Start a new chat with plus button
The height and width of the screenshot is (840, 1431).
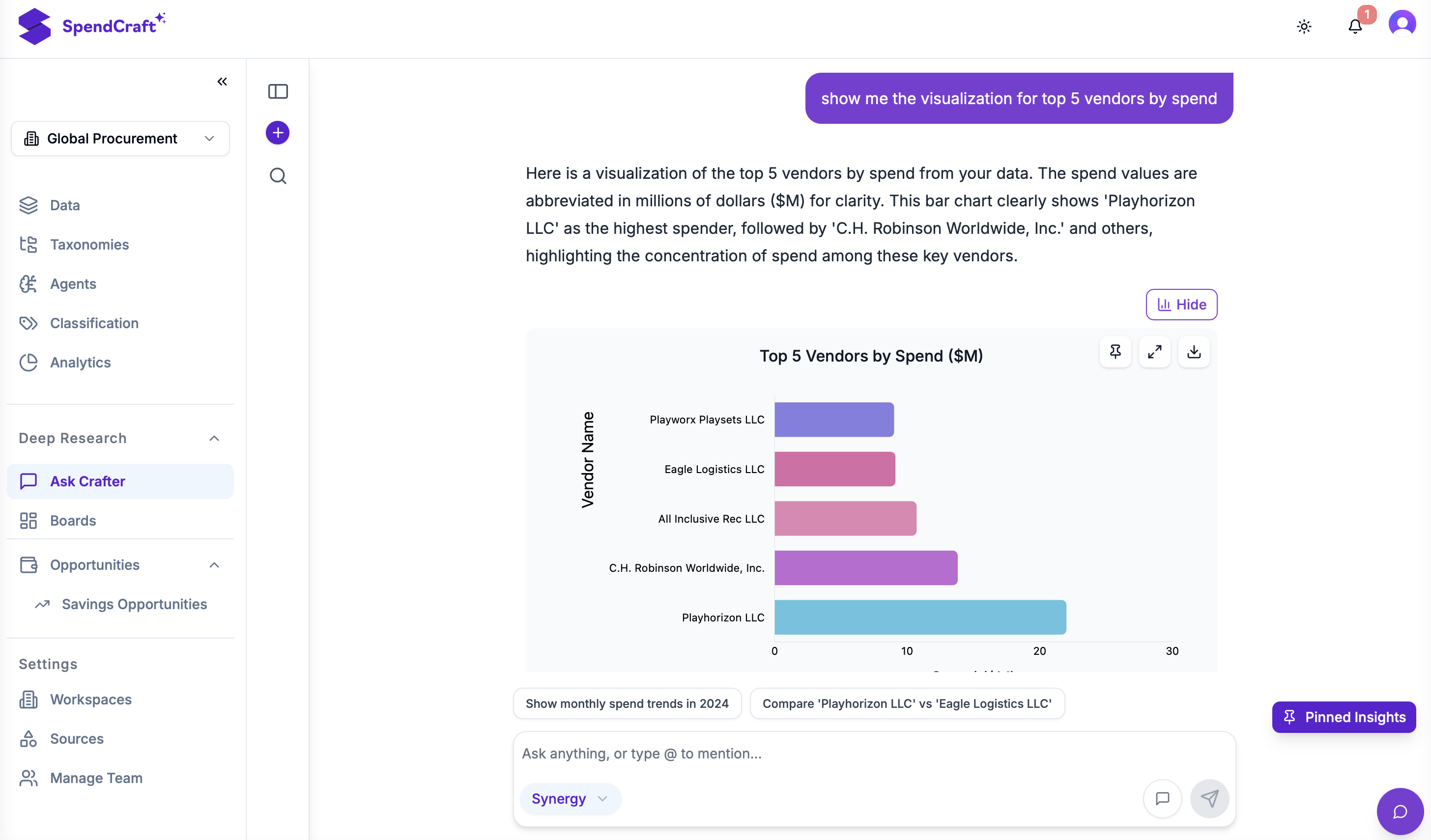point(278,133)
